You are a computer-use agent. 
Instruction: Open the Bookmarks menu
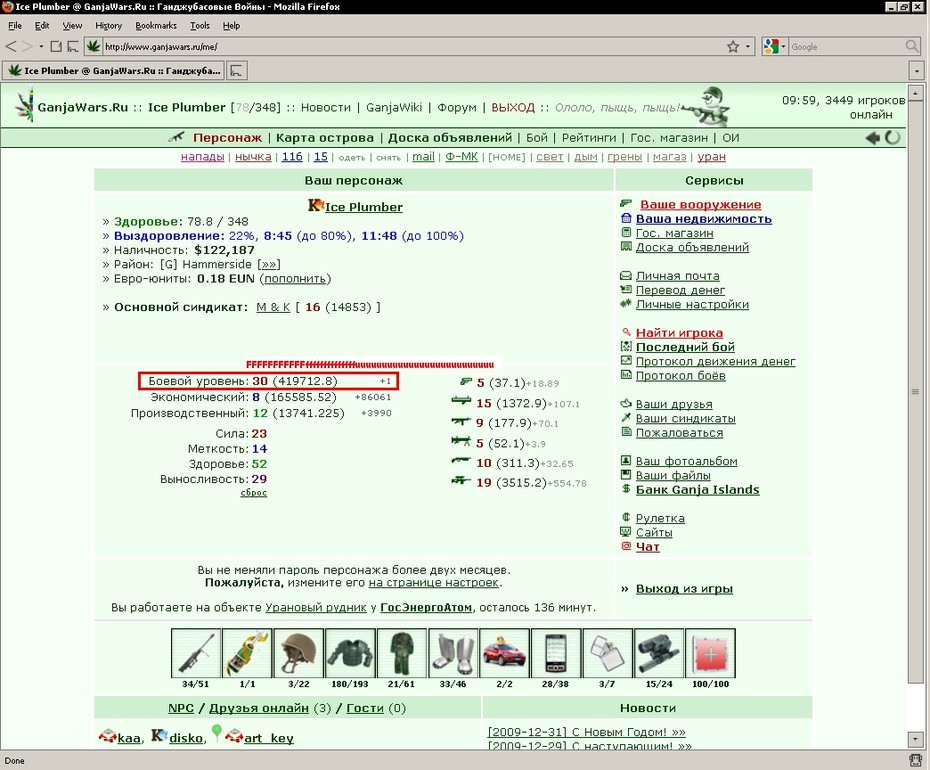click(156, 26)
